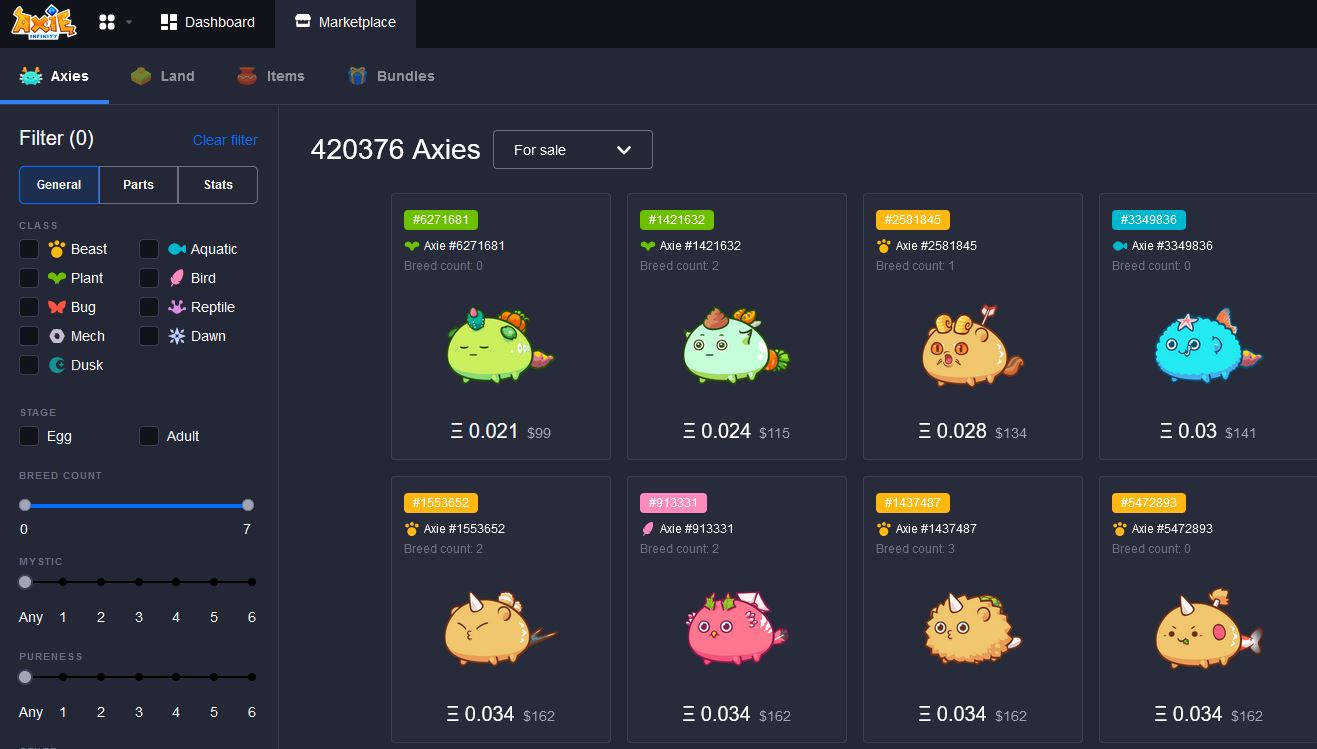Viewport: 1317px width, 749px height.
Task: Click the Aquatic fish icon in filters
Action: pos(177,249)
